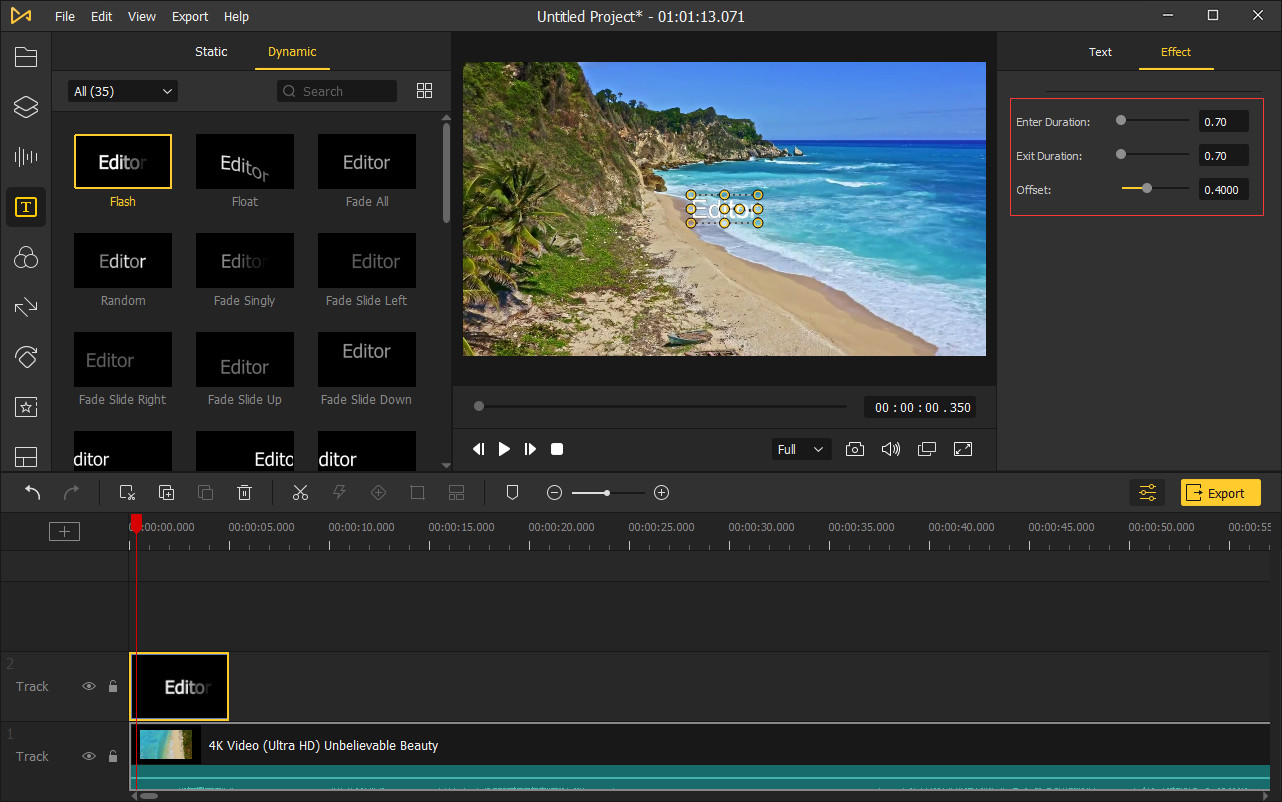
Task: Open the Export menu
Action: pos(189,16)
